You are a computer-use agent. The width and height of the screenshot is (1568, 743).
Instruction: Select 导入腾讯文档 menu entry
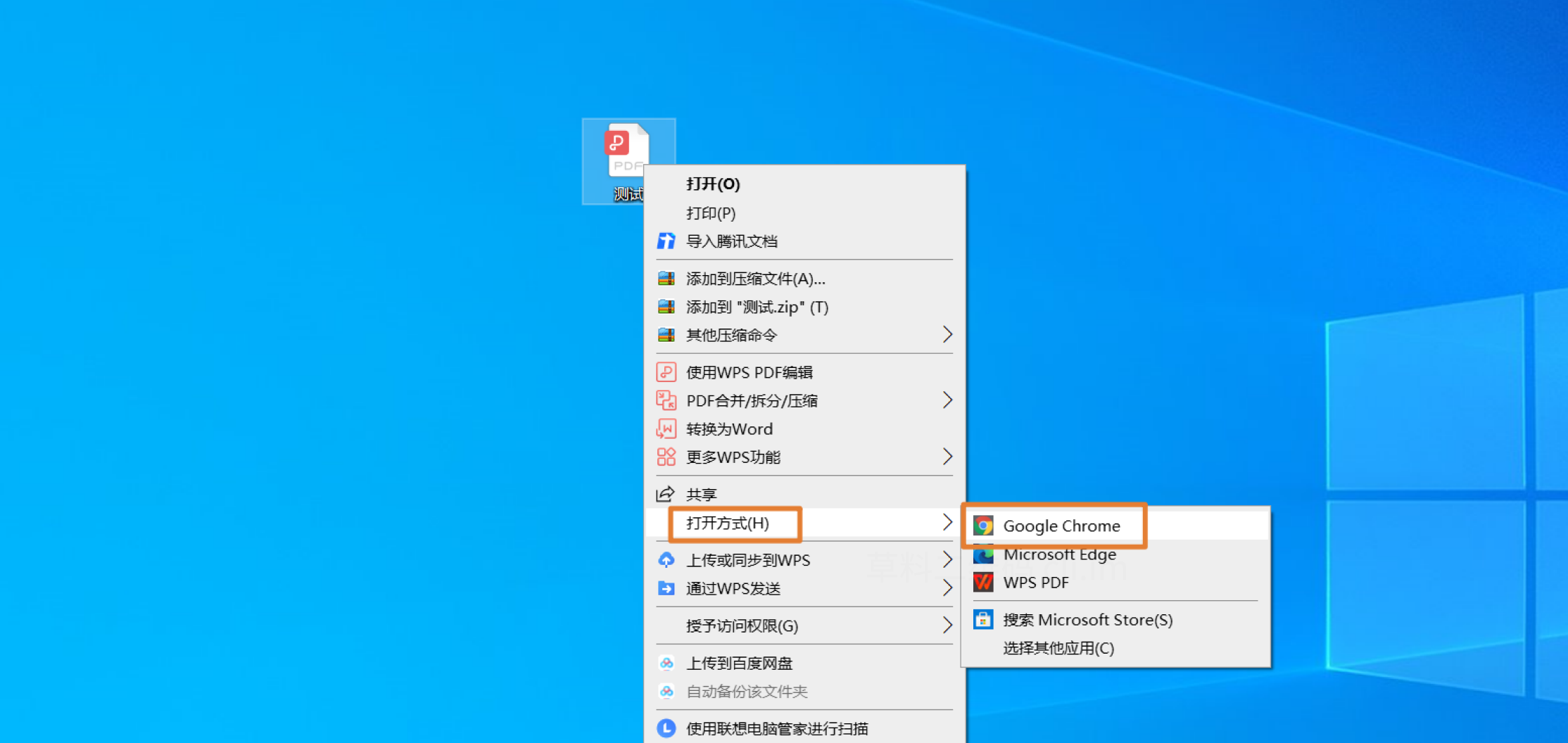804,241
